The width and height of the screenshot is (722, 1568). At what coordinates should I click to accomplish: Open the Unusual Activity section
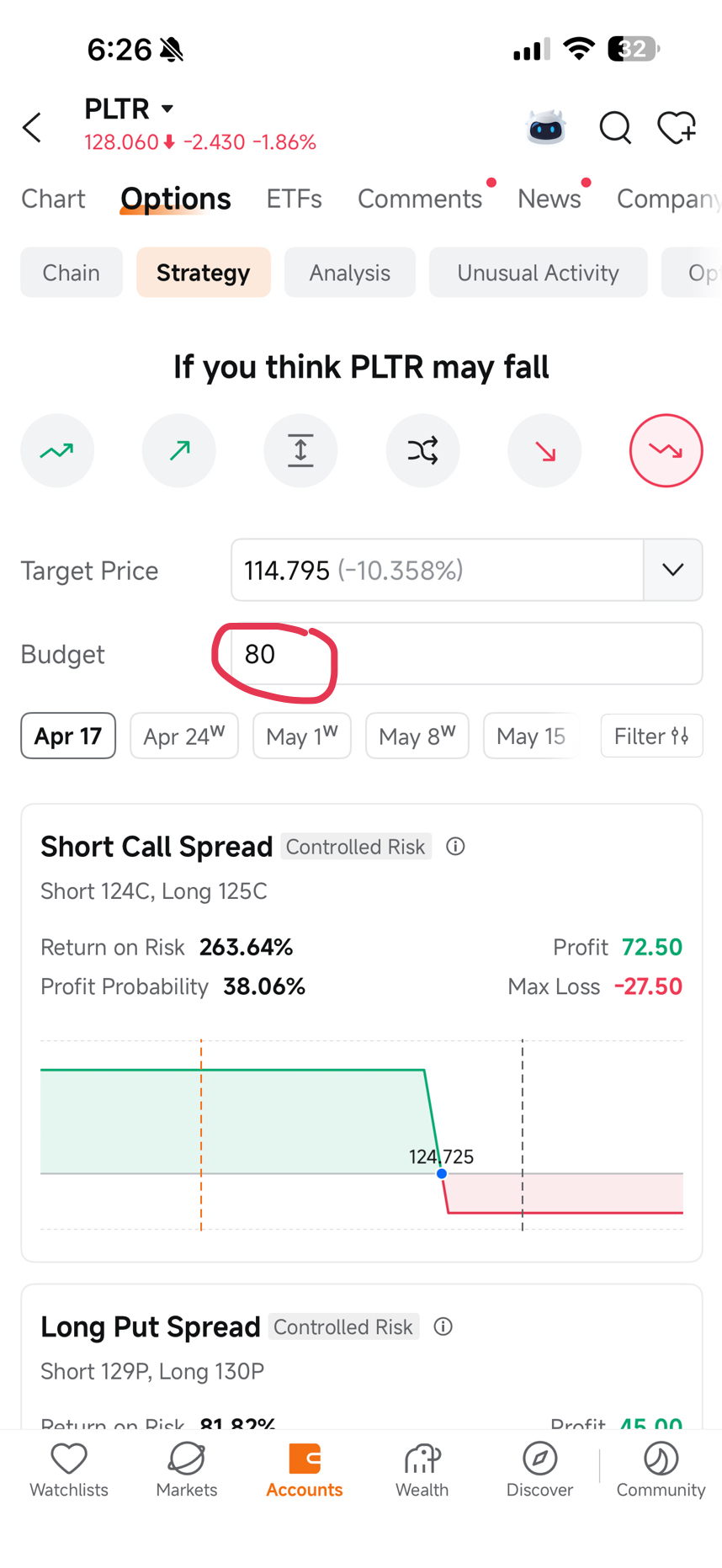(539, 273)
